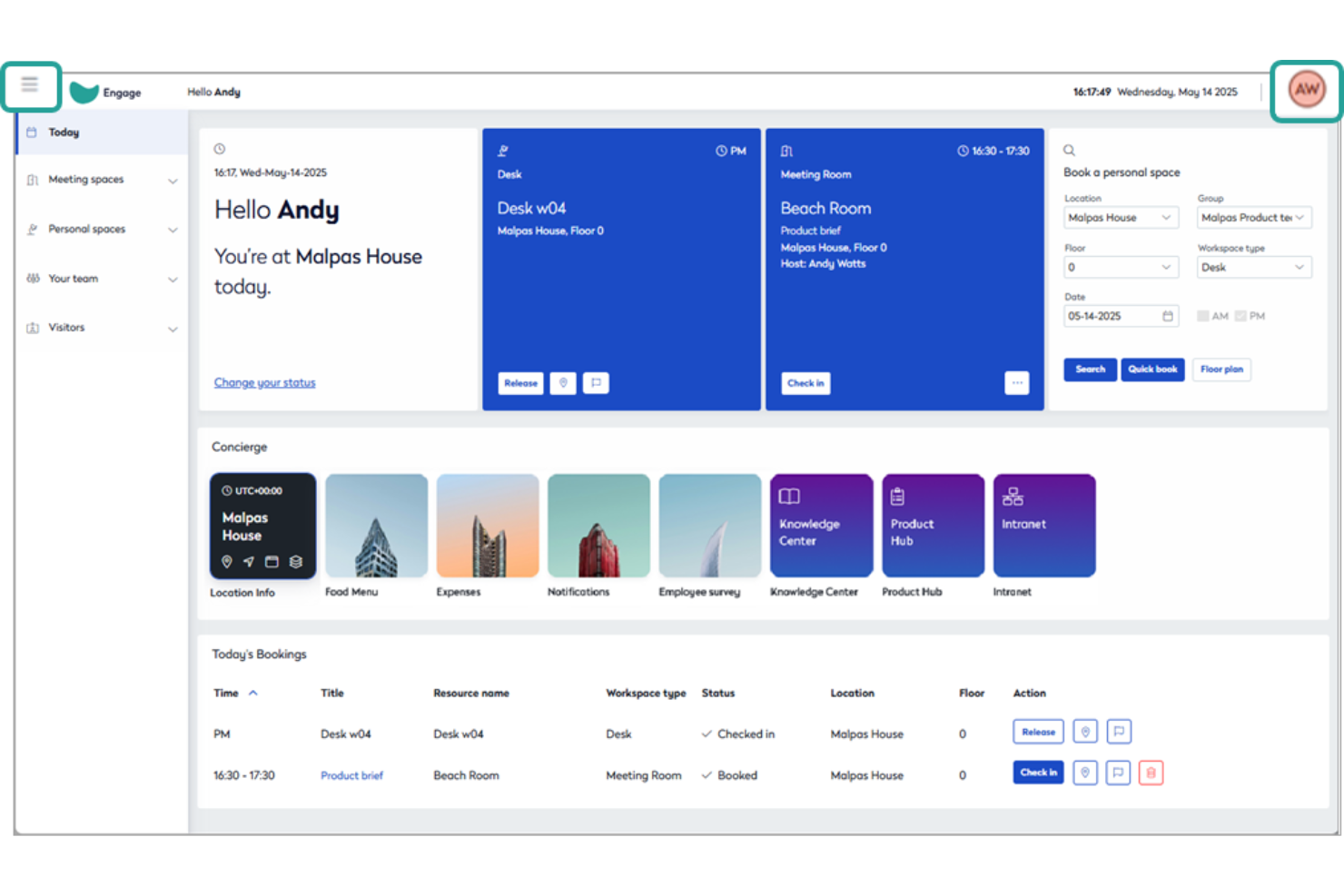This screenshot has height=896, width=1344.
Task: Click the Status column header
Action: pos(718,694)
